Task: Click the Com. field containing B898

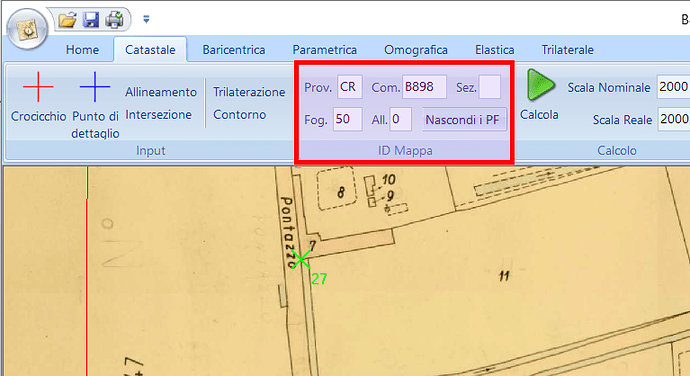Action: (x=424, y=87)
